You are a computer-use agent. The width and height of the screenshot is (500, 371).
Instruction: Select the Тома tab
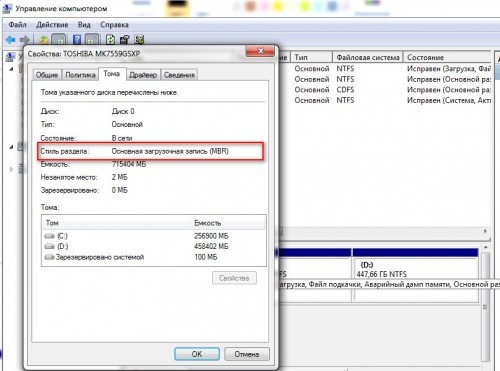coord(112,74)
